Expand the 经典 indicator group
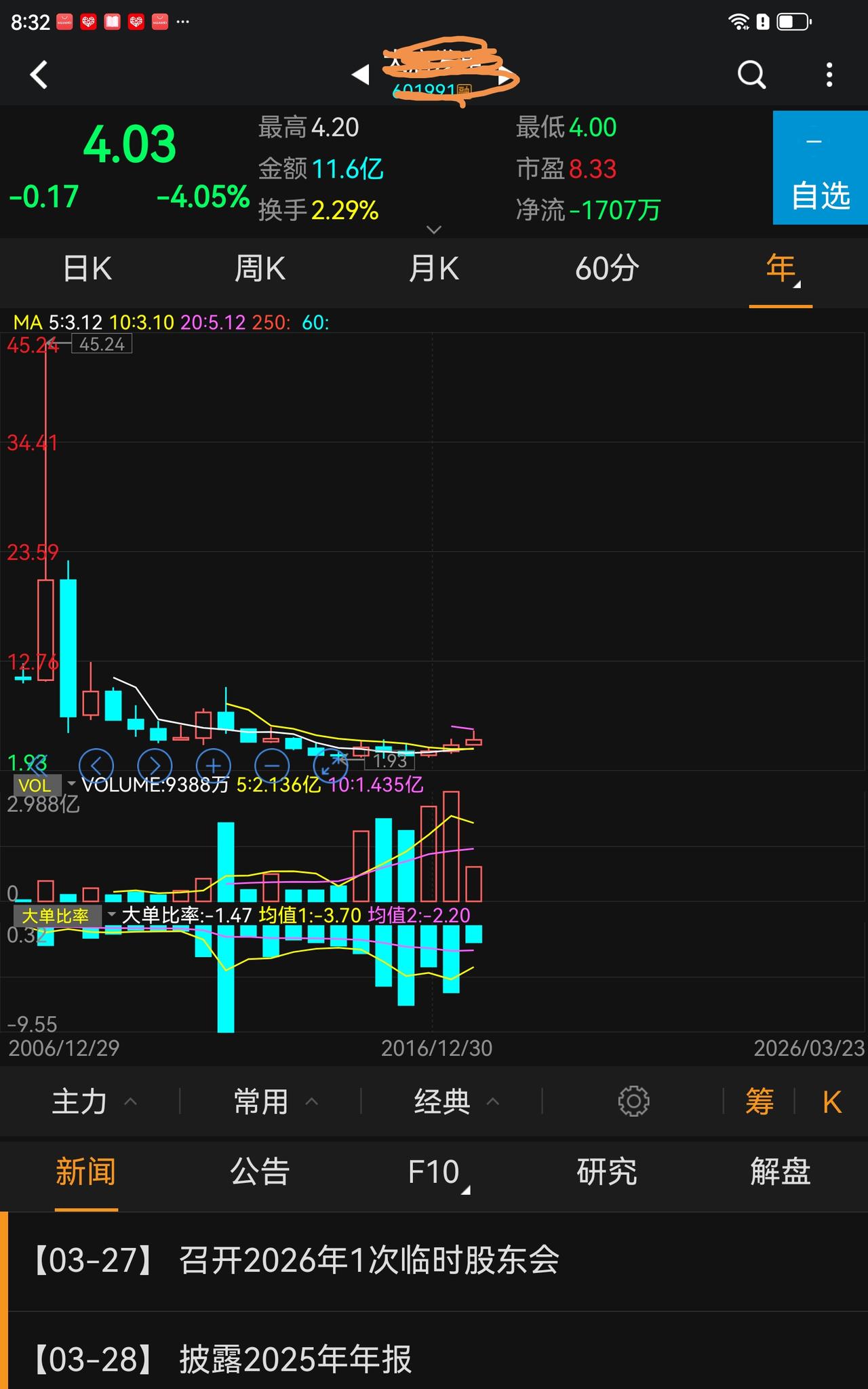This screenshot has width=868, height=1389. (456, 1101)
